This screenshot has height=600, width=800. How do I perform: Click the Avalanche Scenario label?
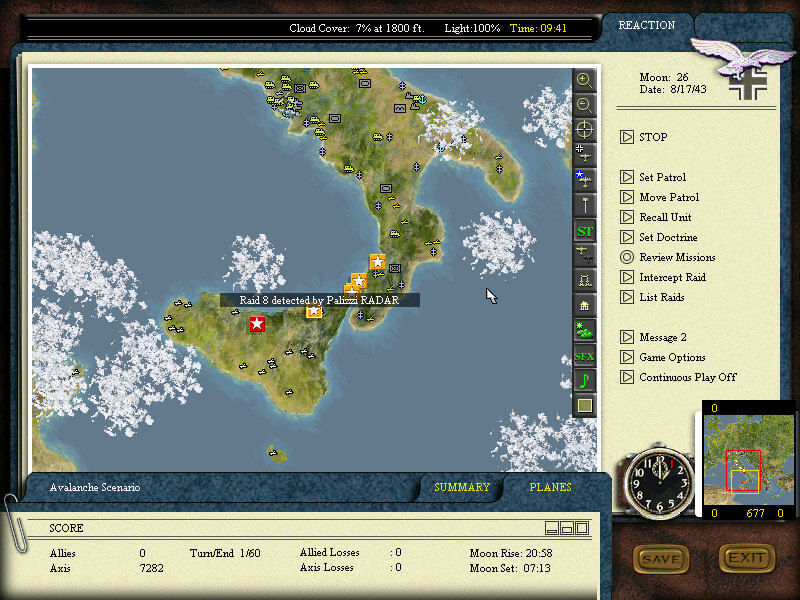coord(95,487)
